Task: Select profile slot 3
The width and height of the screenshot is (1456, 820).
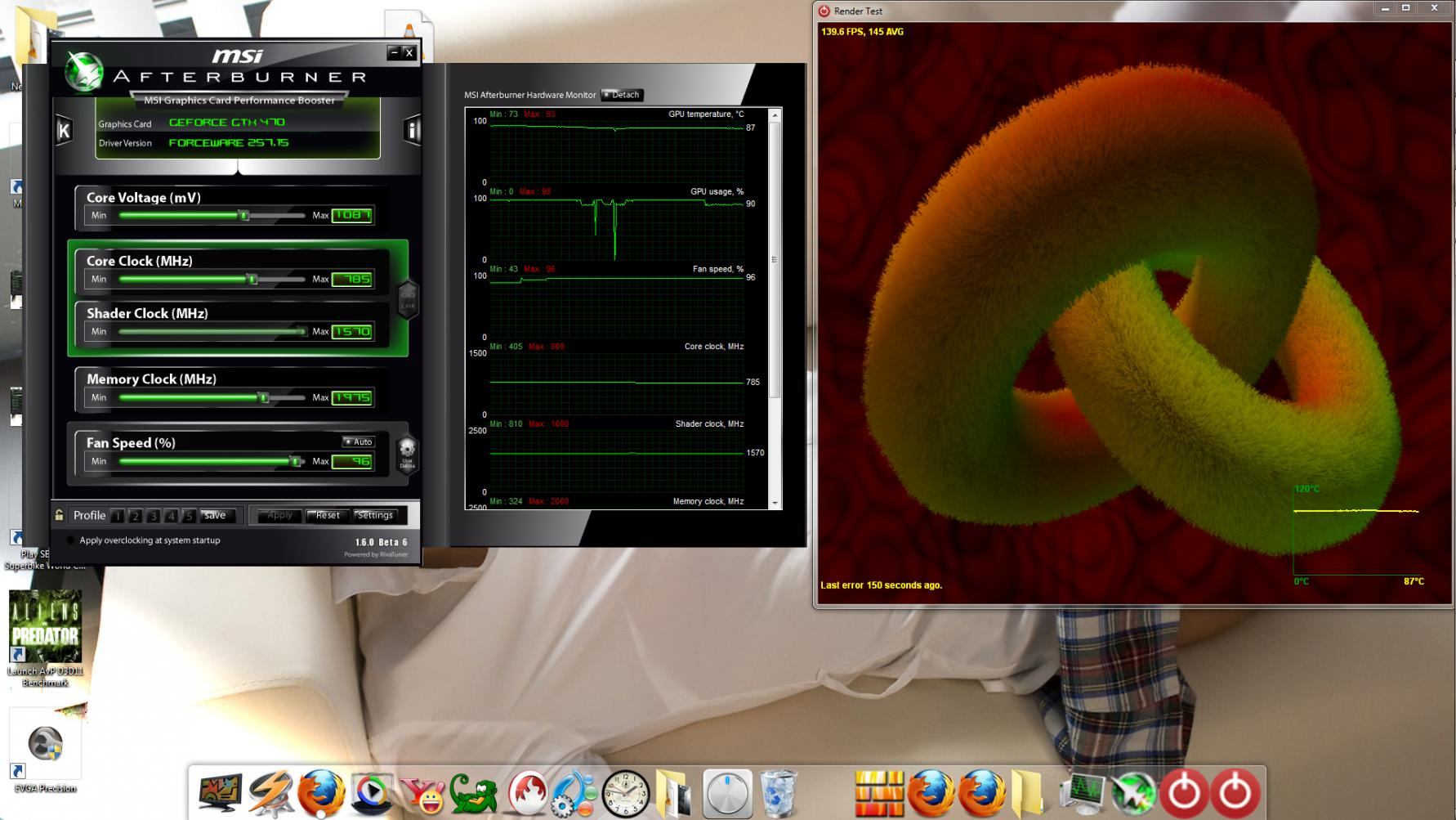Action: (x=153, y=516)
